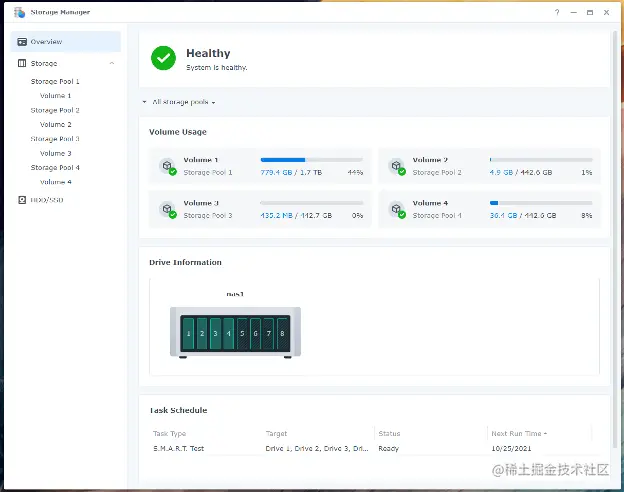The width and height of the screenshot is (624, 492).
Task: Select drive bay 4 on nas1
Action: click(229, 334)
